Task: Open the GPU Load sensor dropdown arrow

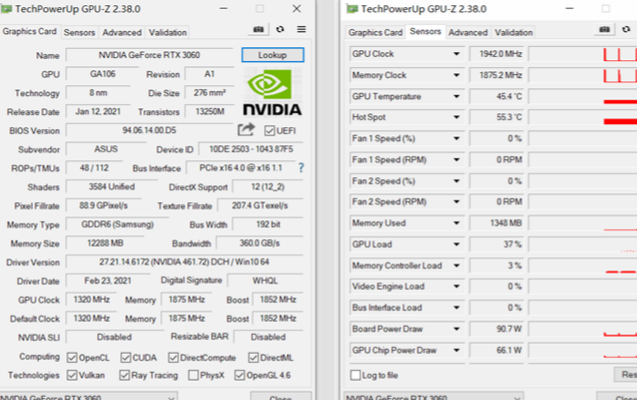Action: [x=457, y=244]
